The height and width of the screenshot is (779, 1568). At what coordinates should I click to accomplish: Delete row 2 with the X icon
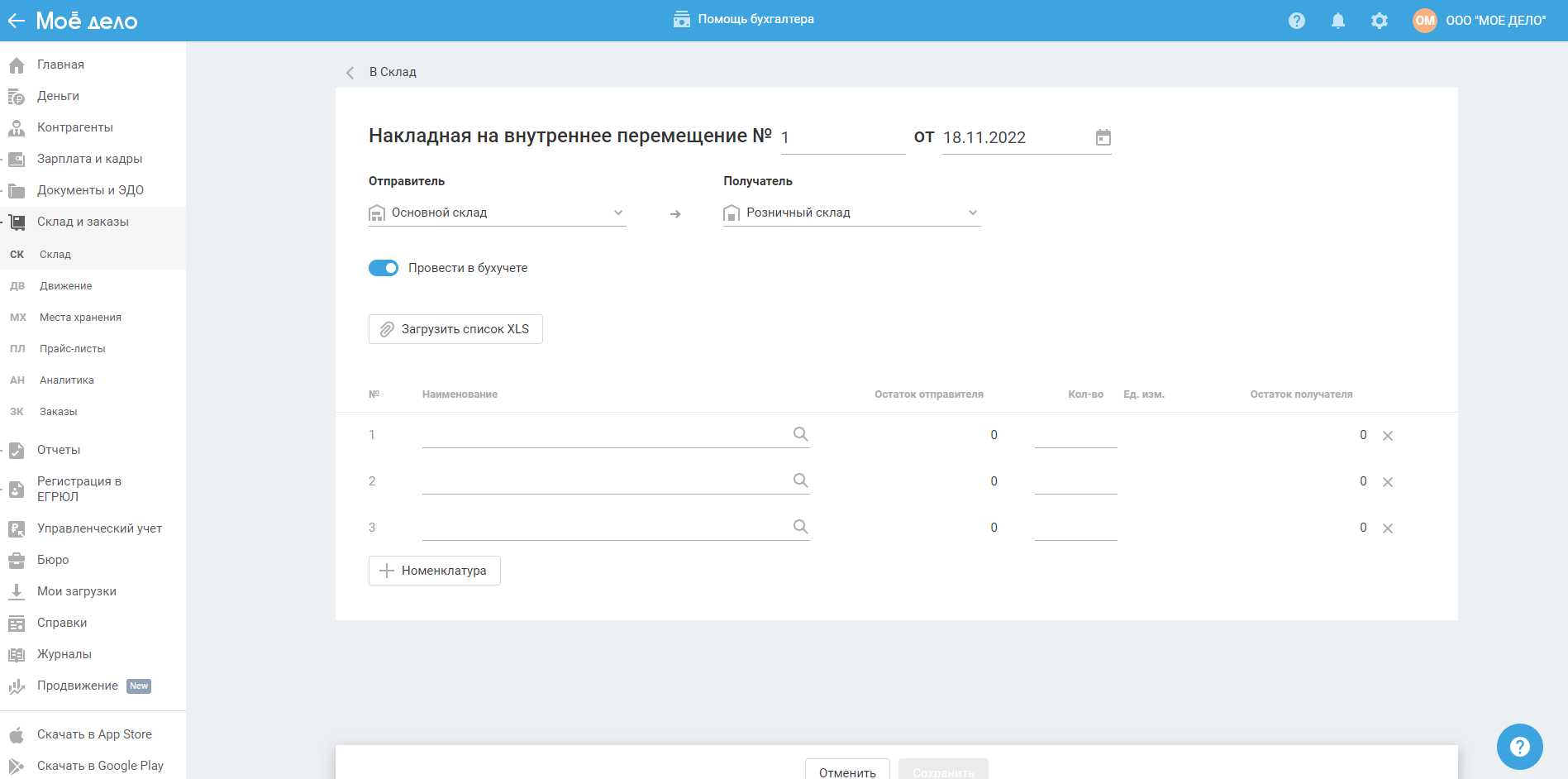point(1388,482)
